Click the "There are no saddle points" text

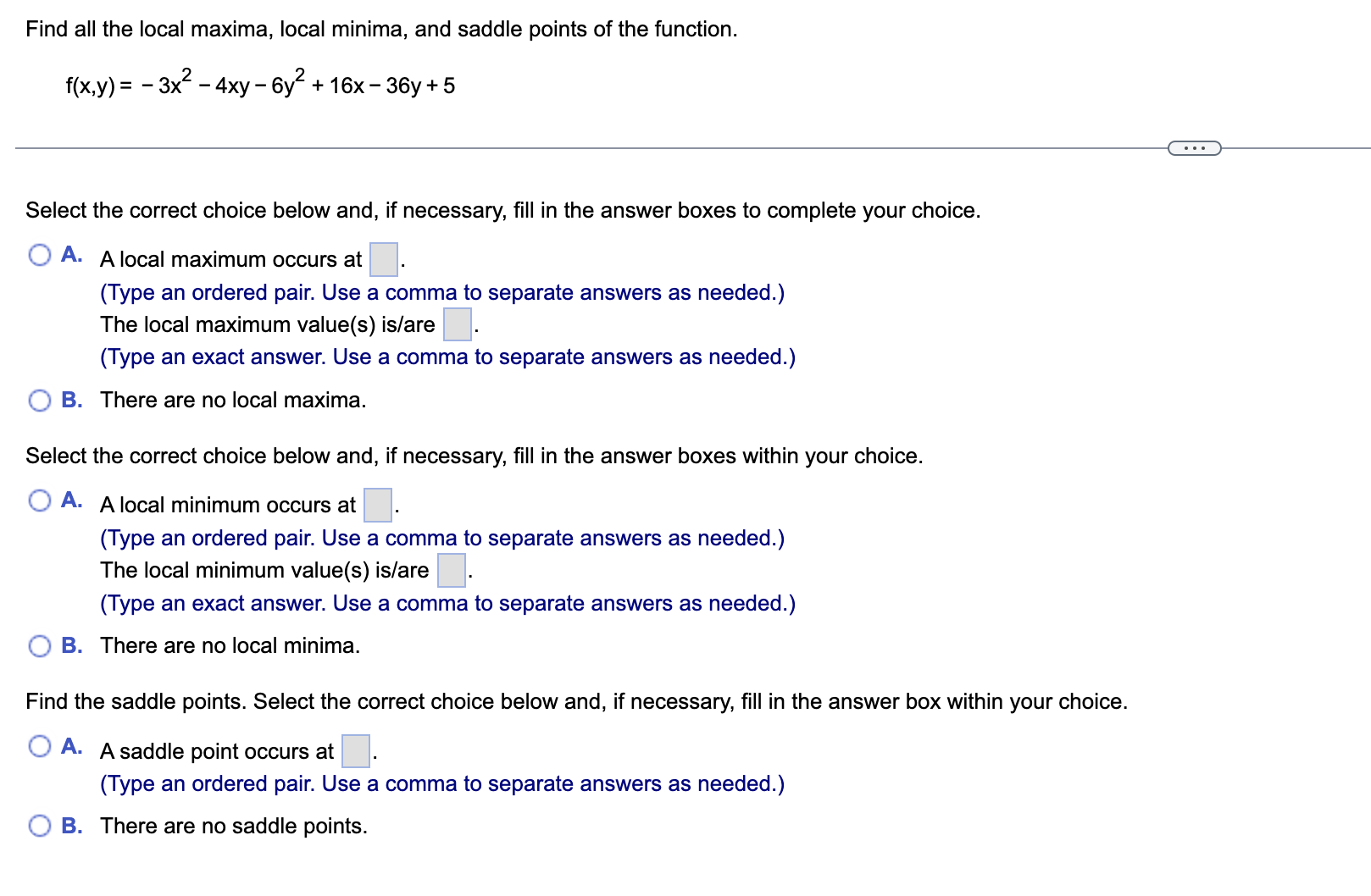coord(232,825)
